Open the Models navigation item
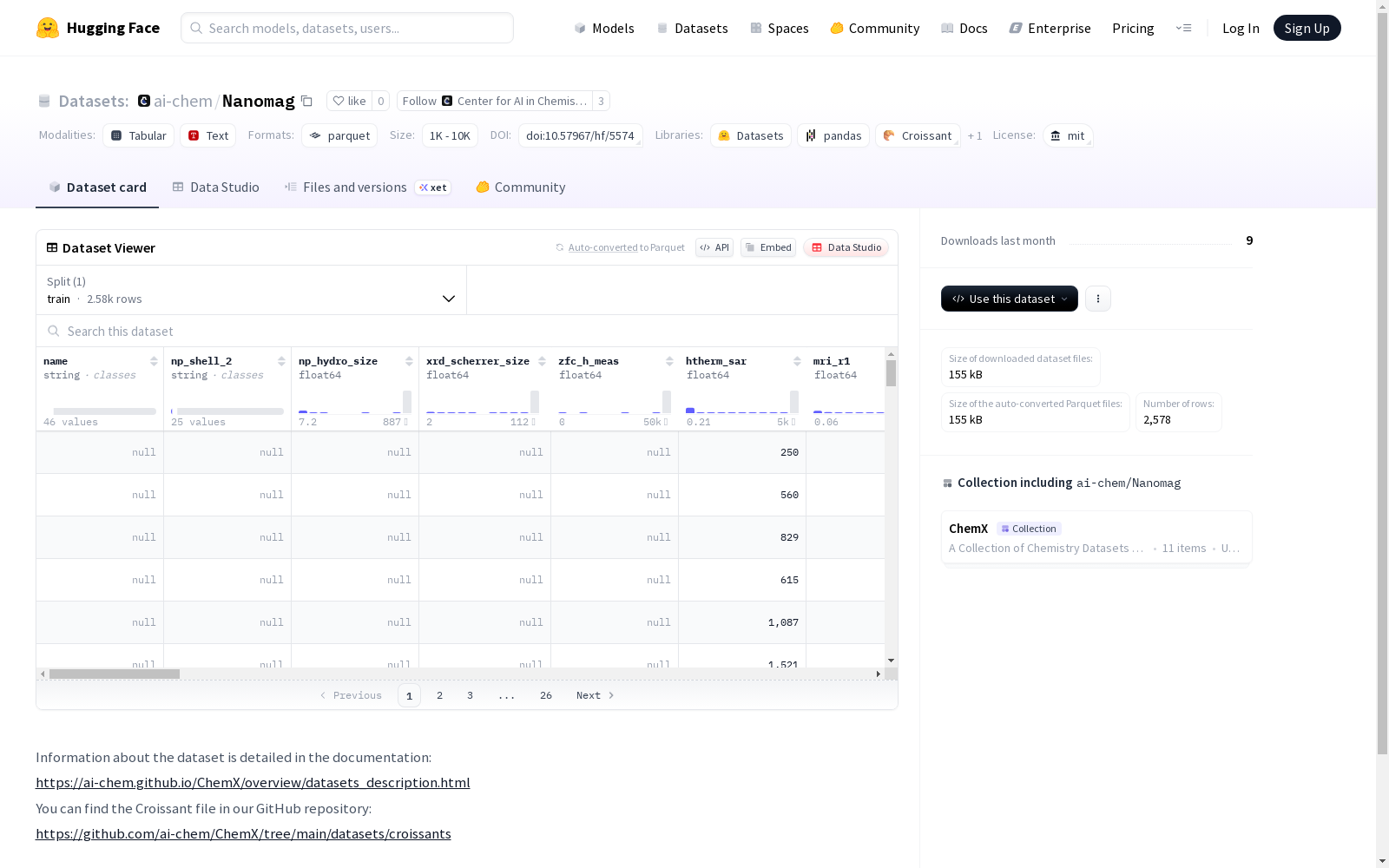The image size is (1389, 868). (x=604, y=28)
